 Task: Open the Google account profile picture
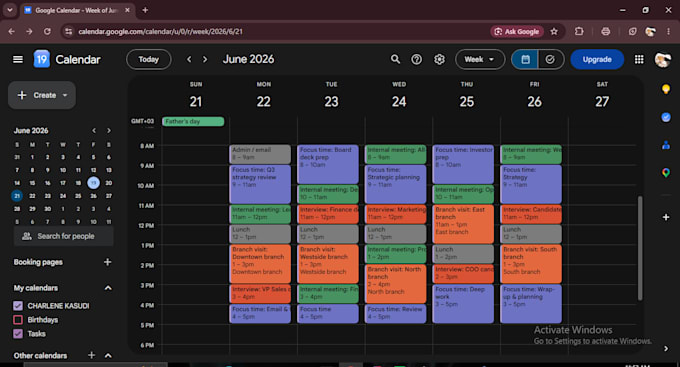pyautogui.click(x=663, y=59)
